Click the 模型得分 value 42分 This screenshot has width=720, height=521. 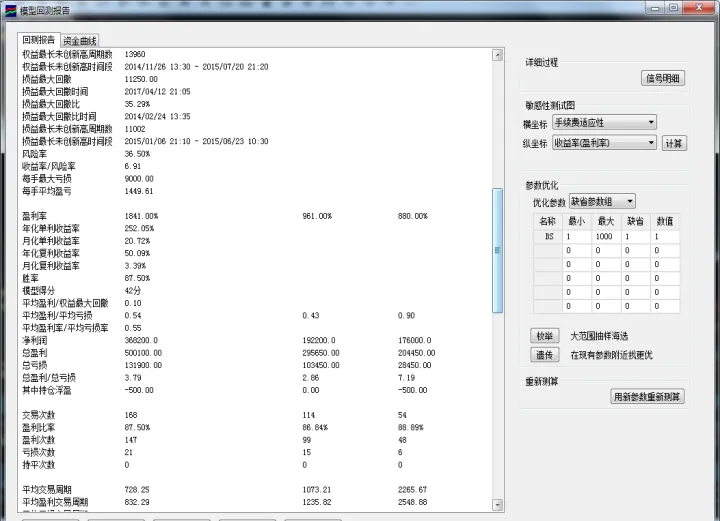(x=133, y=291)
